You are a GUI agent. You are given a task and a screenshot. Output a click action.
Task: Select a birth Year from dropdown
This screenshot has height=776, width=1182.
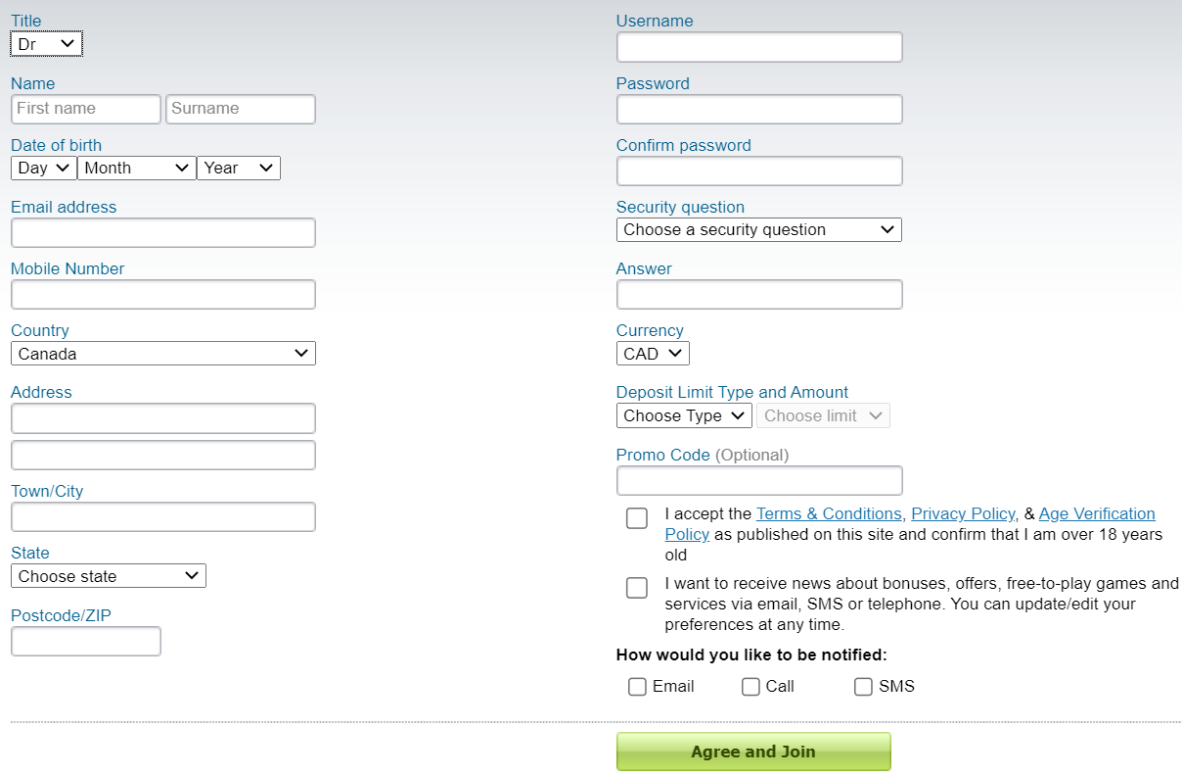[x=238, y=168]
